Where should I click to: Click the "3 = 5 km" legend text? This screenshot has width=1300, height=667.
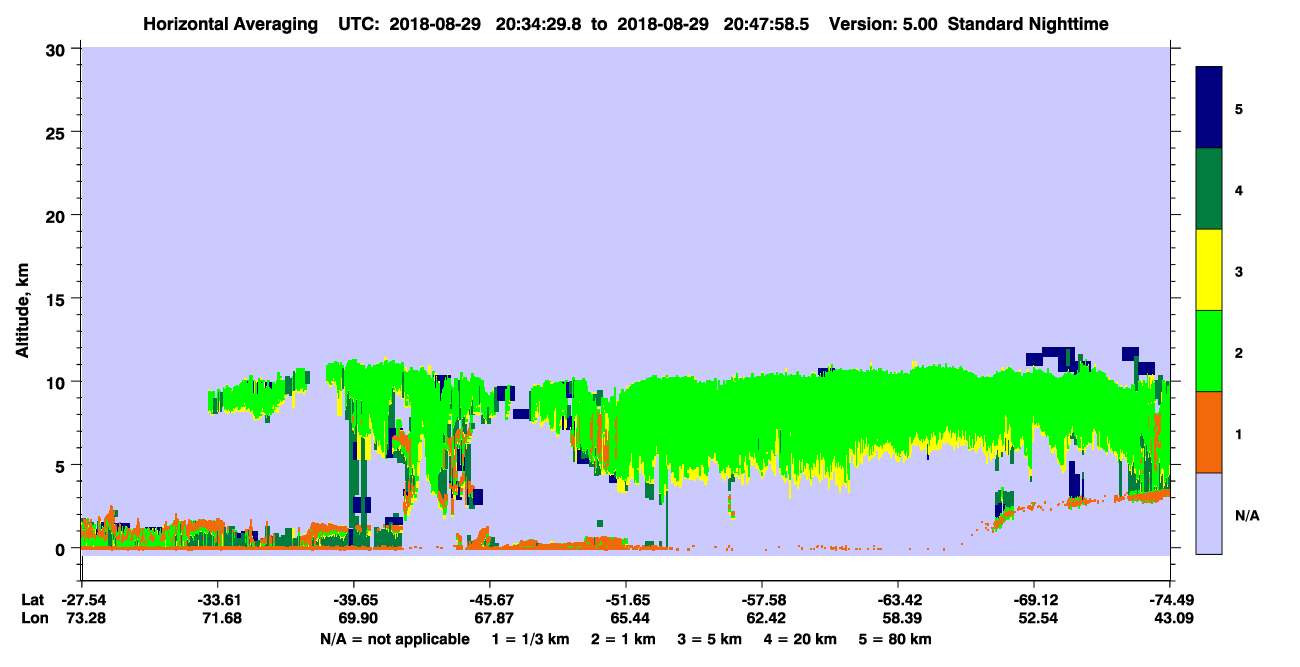[710, 639]
